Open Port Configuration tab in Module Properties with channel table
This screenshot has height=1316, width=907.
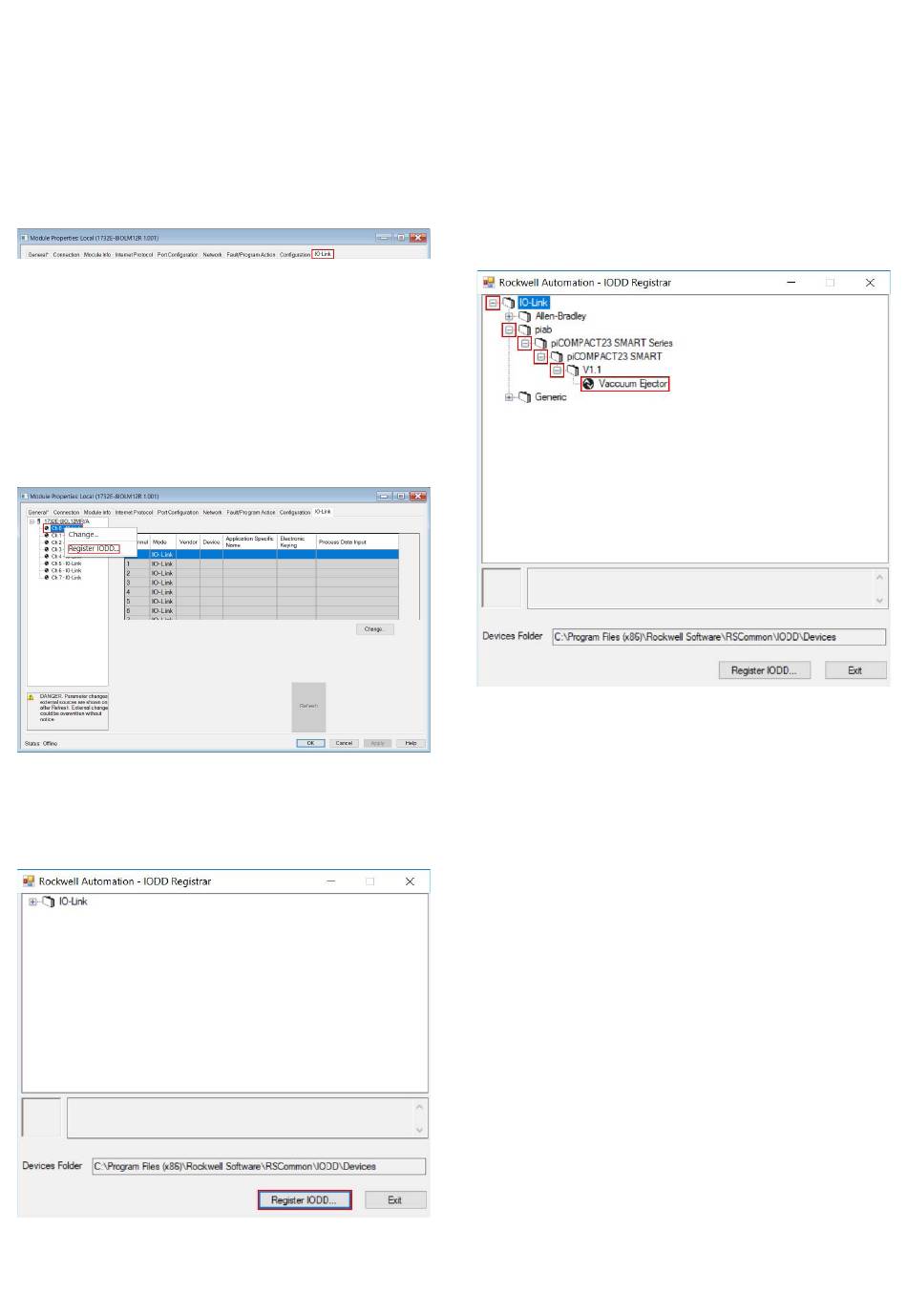[x=178, y=513]
